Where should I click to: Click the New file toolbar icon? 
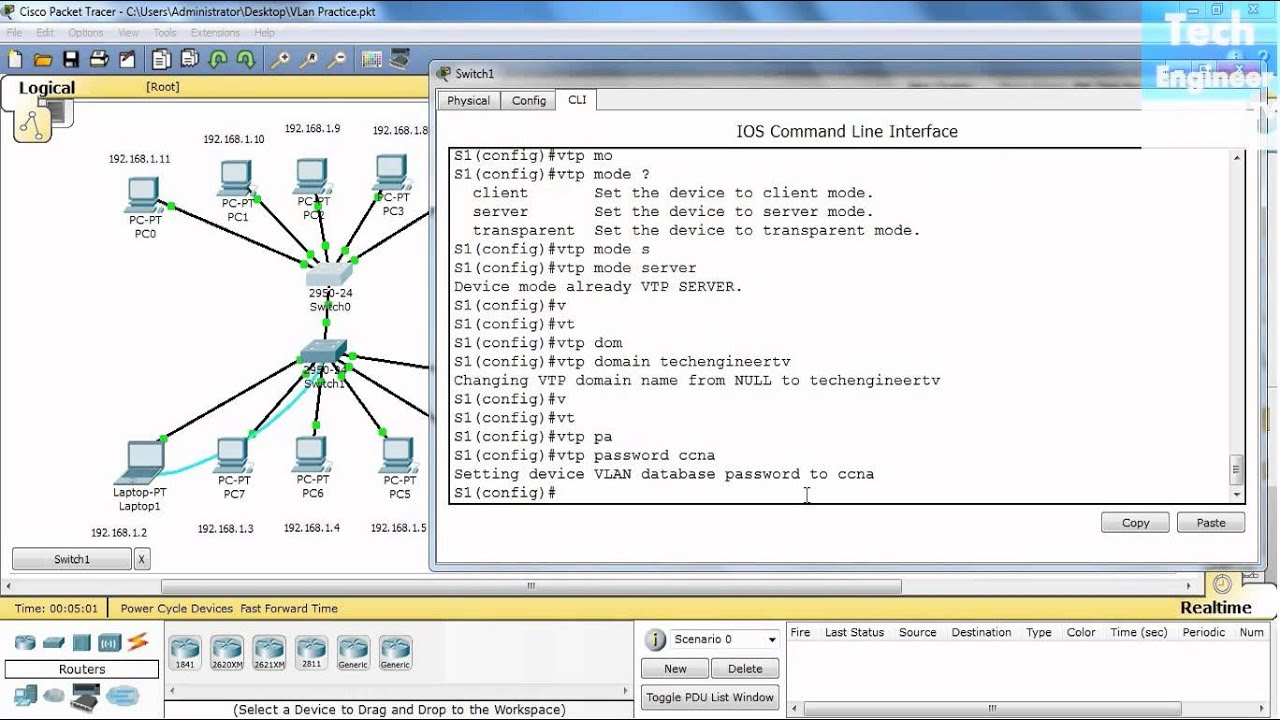click(15, 60)
